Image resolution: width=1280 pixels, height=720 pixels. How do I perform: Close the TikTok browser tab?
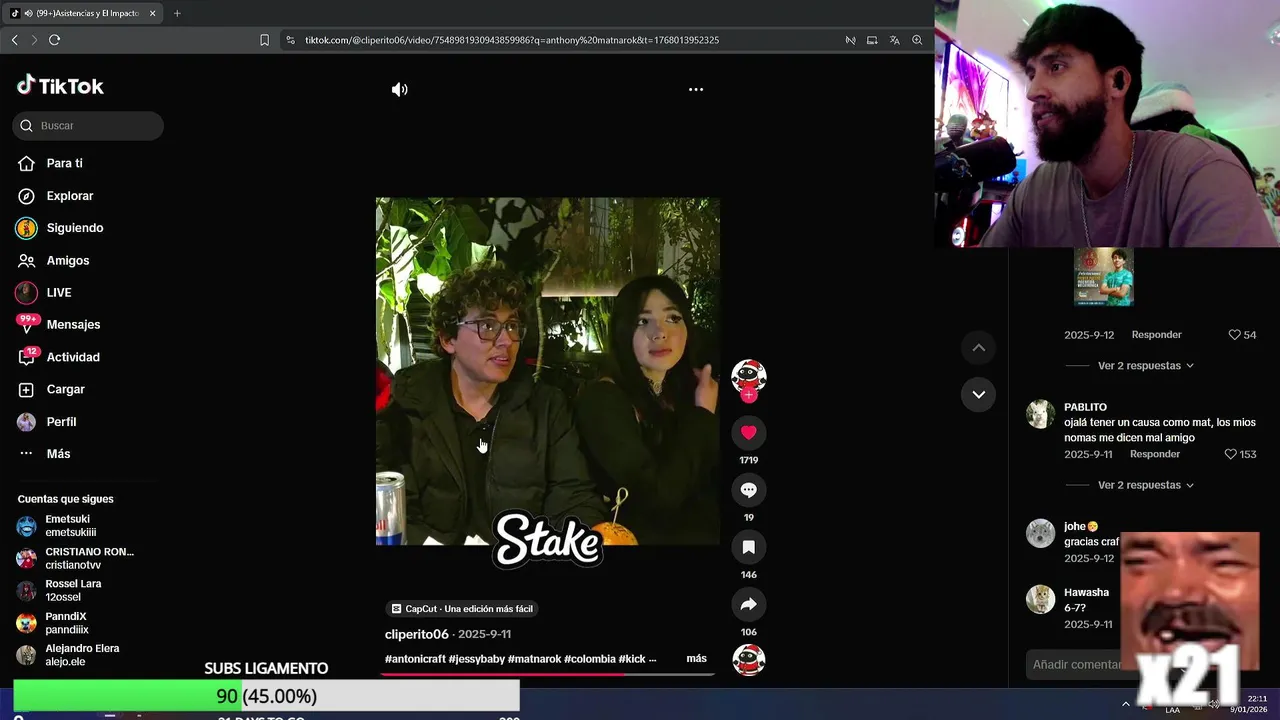[153, 13]
